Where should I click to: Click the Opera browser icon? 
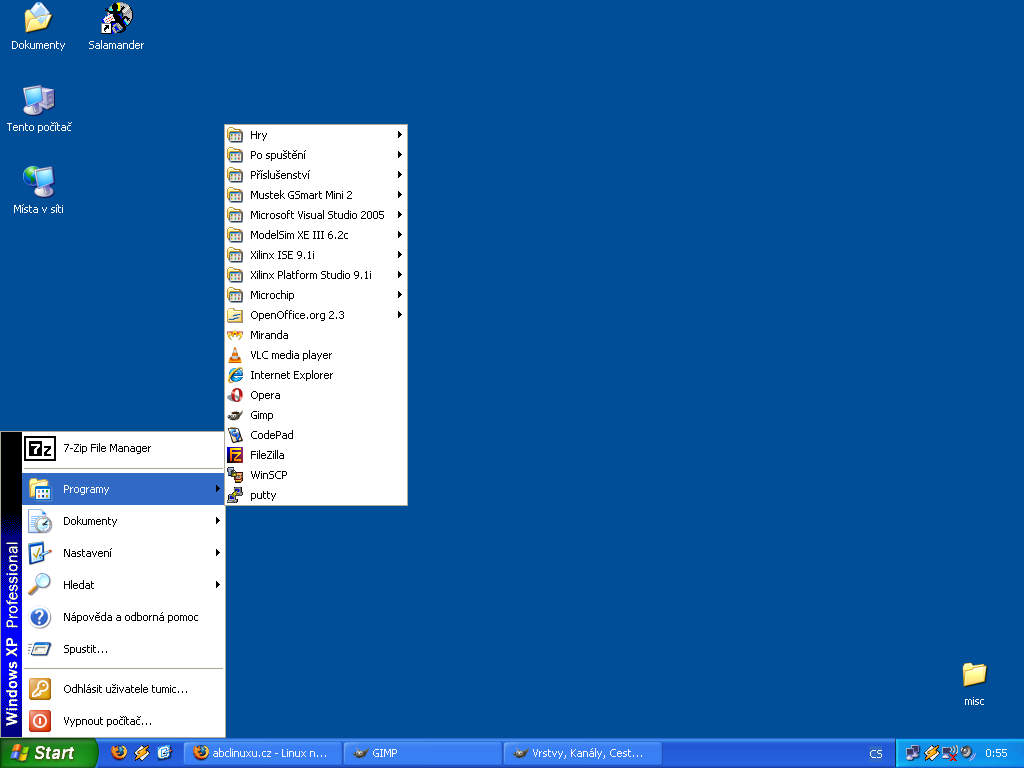(235, 395)
